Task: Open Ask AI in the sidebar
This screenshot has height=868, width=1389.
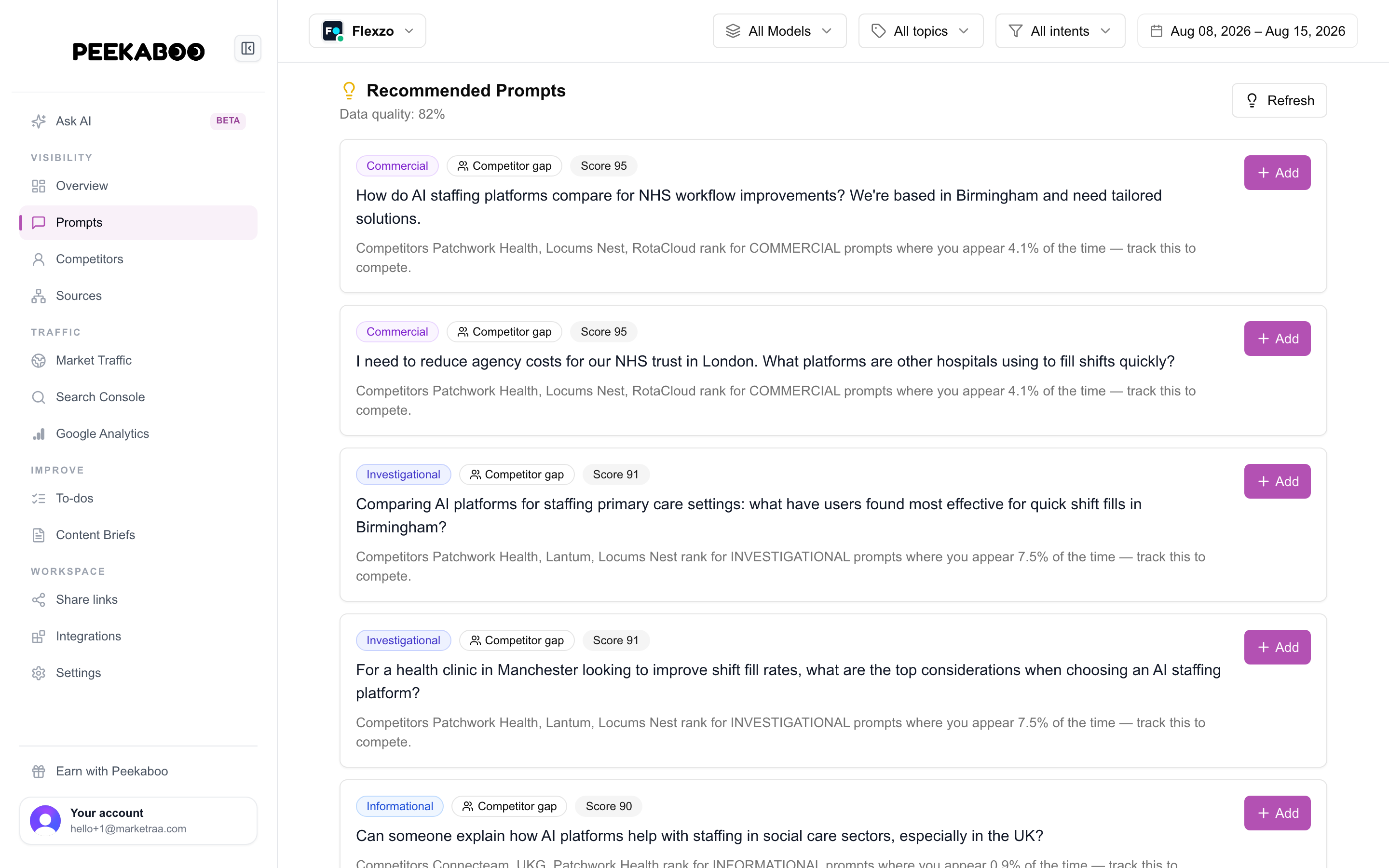Action: (x=138, y=121)
